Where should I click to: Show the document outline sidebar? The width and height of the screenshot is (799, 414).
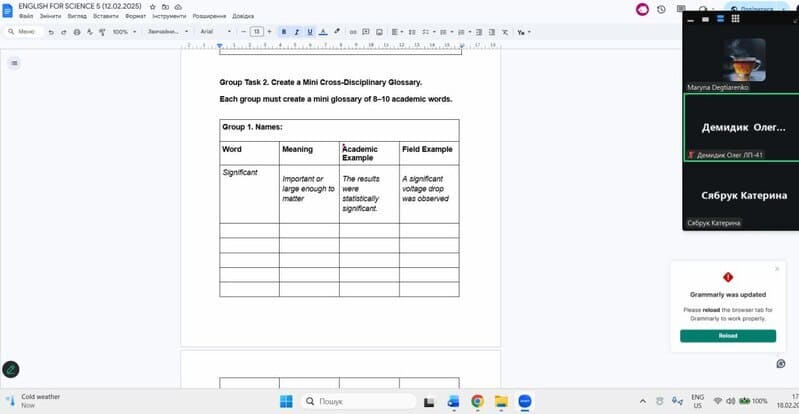[14, 63]
